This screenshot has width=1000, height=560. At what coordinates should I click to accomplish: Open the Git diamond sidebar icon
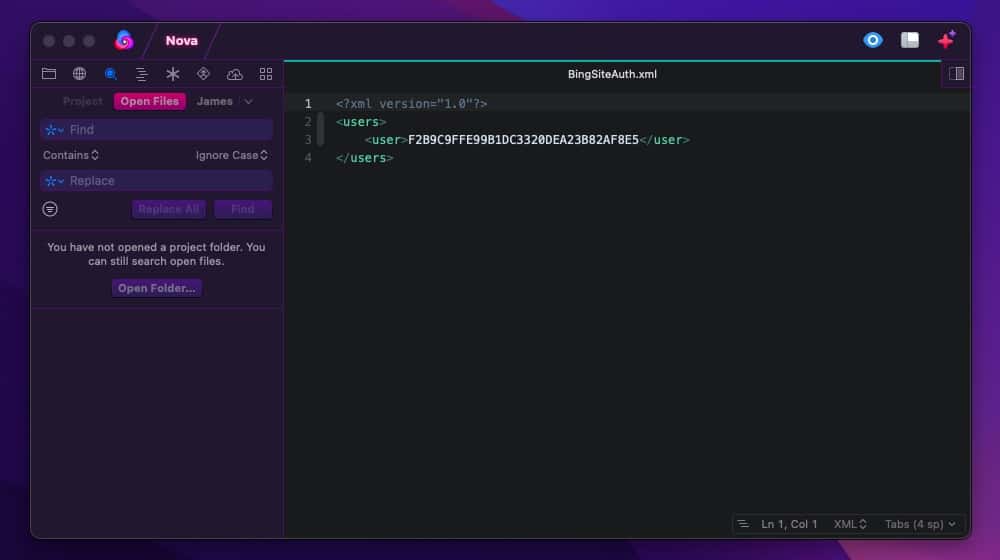[x=203, y=74]
